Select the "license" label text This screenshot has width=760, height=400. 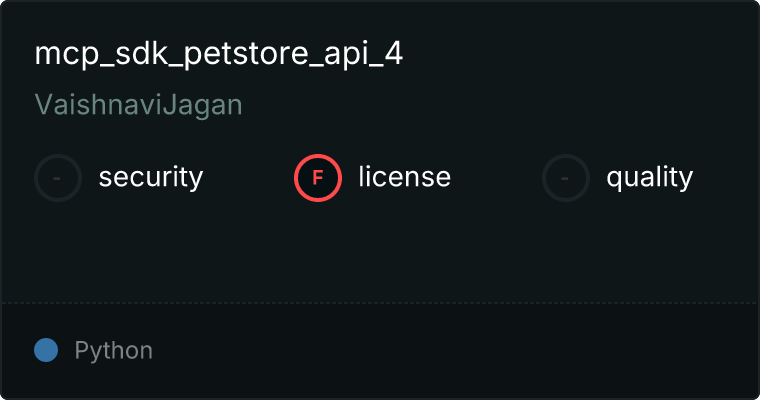point(404,178)
